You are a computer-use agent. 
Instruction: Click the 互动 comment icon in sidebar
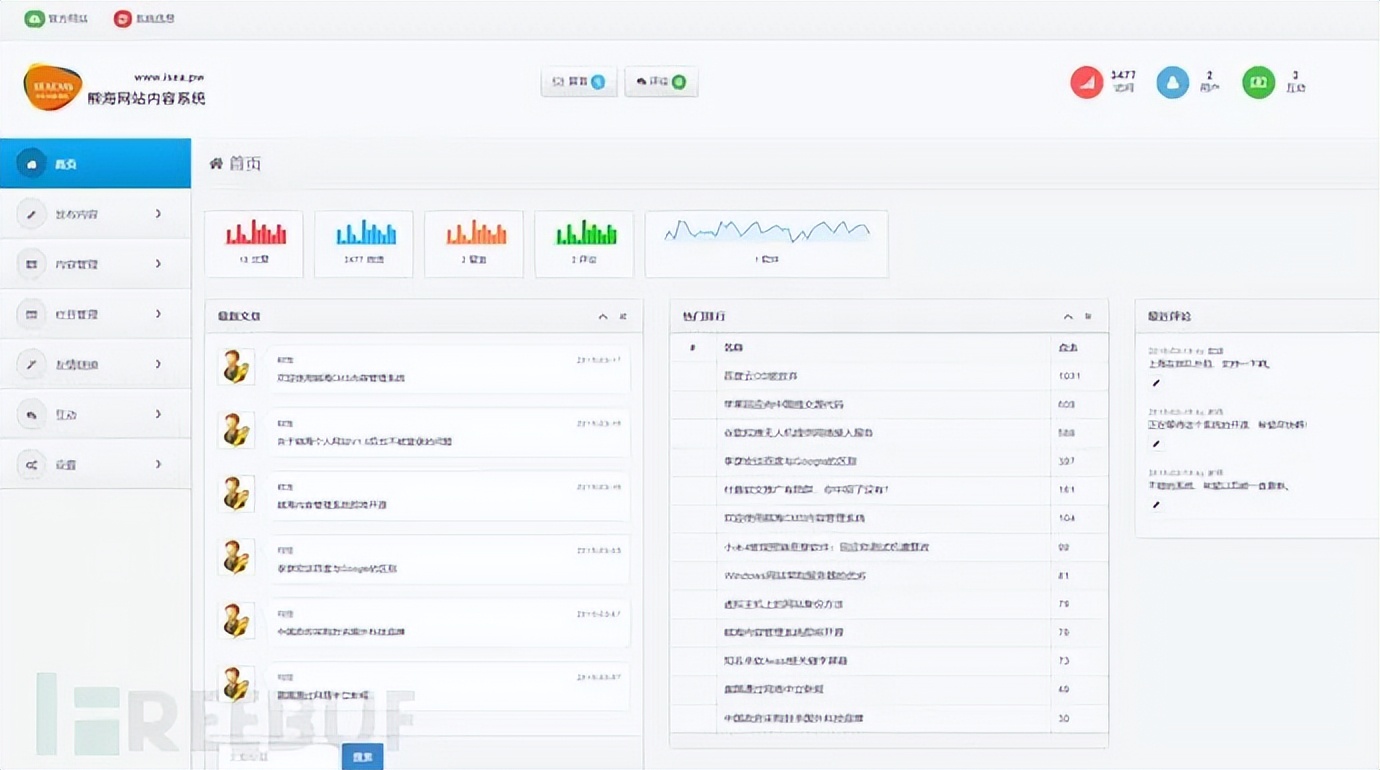(33, 413)
